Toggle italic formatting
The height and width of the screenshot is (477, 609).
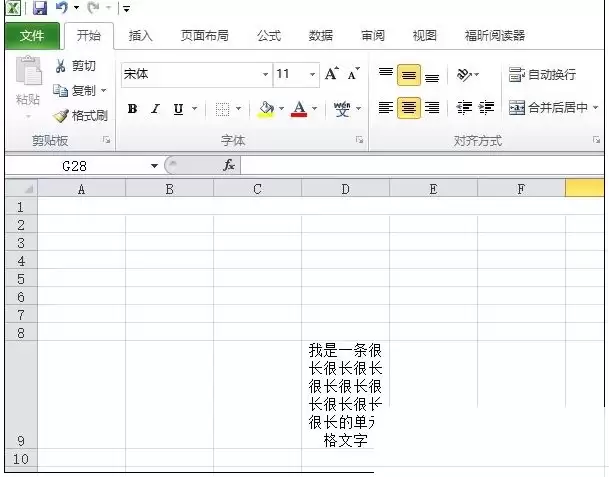155,109
